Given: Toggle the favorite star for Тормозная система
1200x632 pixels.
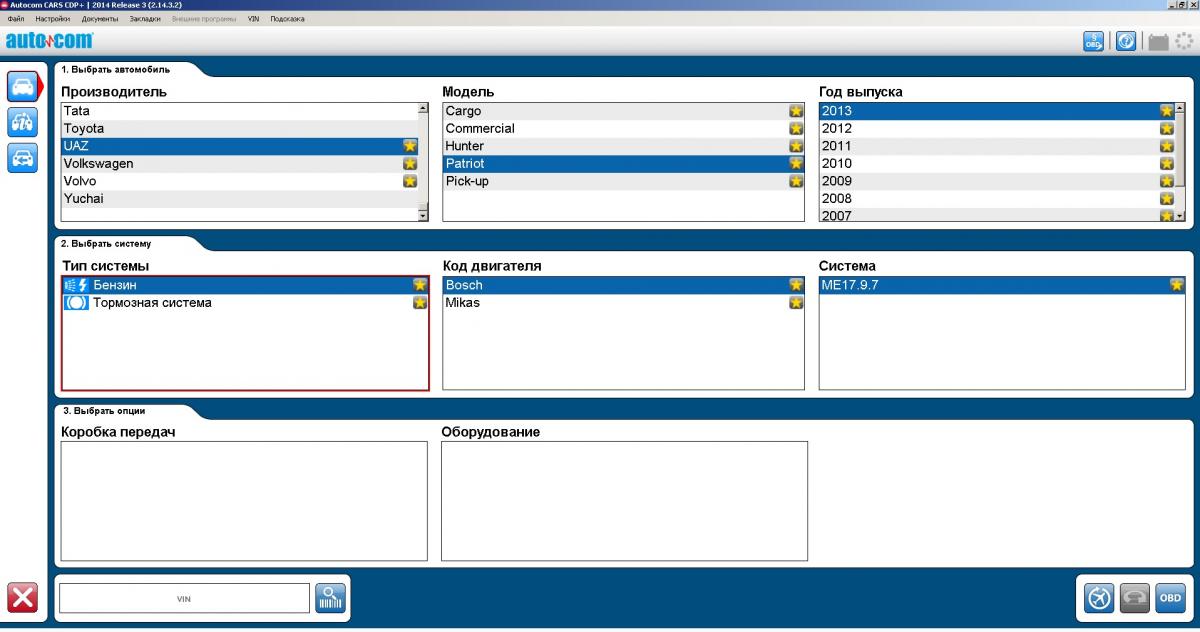Looking at the screenshot, I should click(420, 303).
